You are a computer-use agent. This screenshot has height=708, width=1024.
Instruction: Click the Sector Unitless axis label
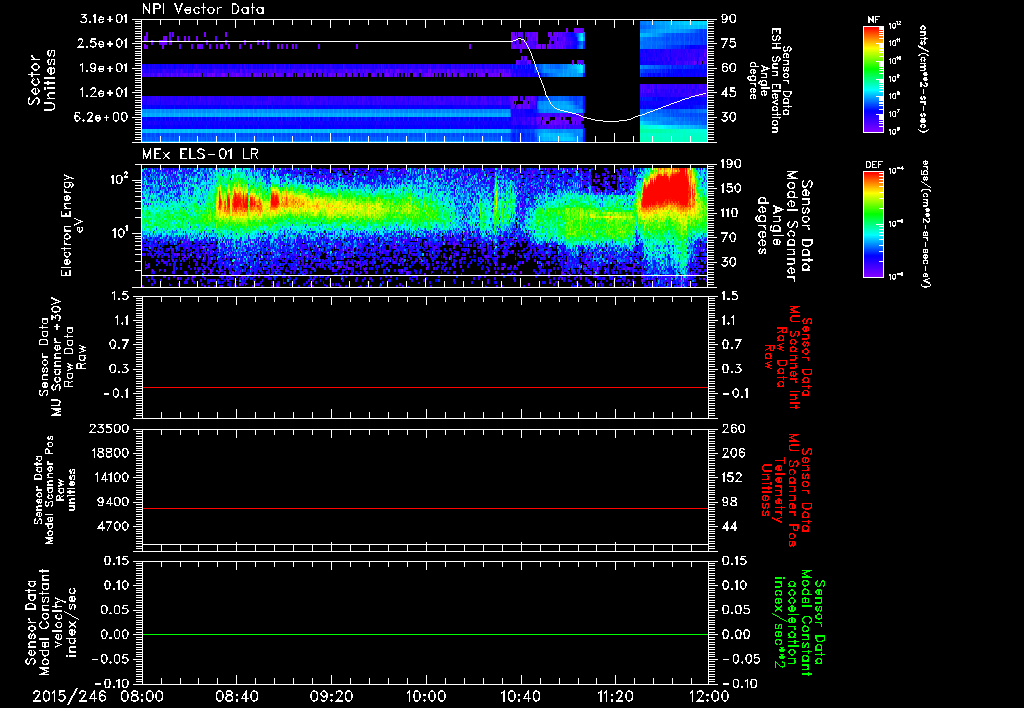click(42, 81)
